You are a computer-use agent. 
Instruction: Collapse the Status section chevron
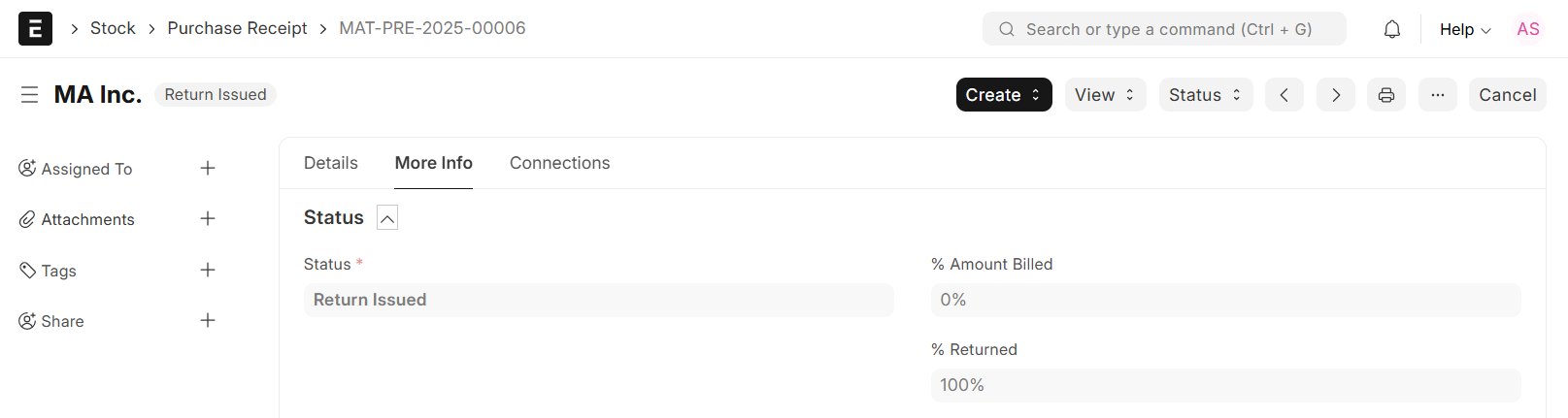pos(387,218)
